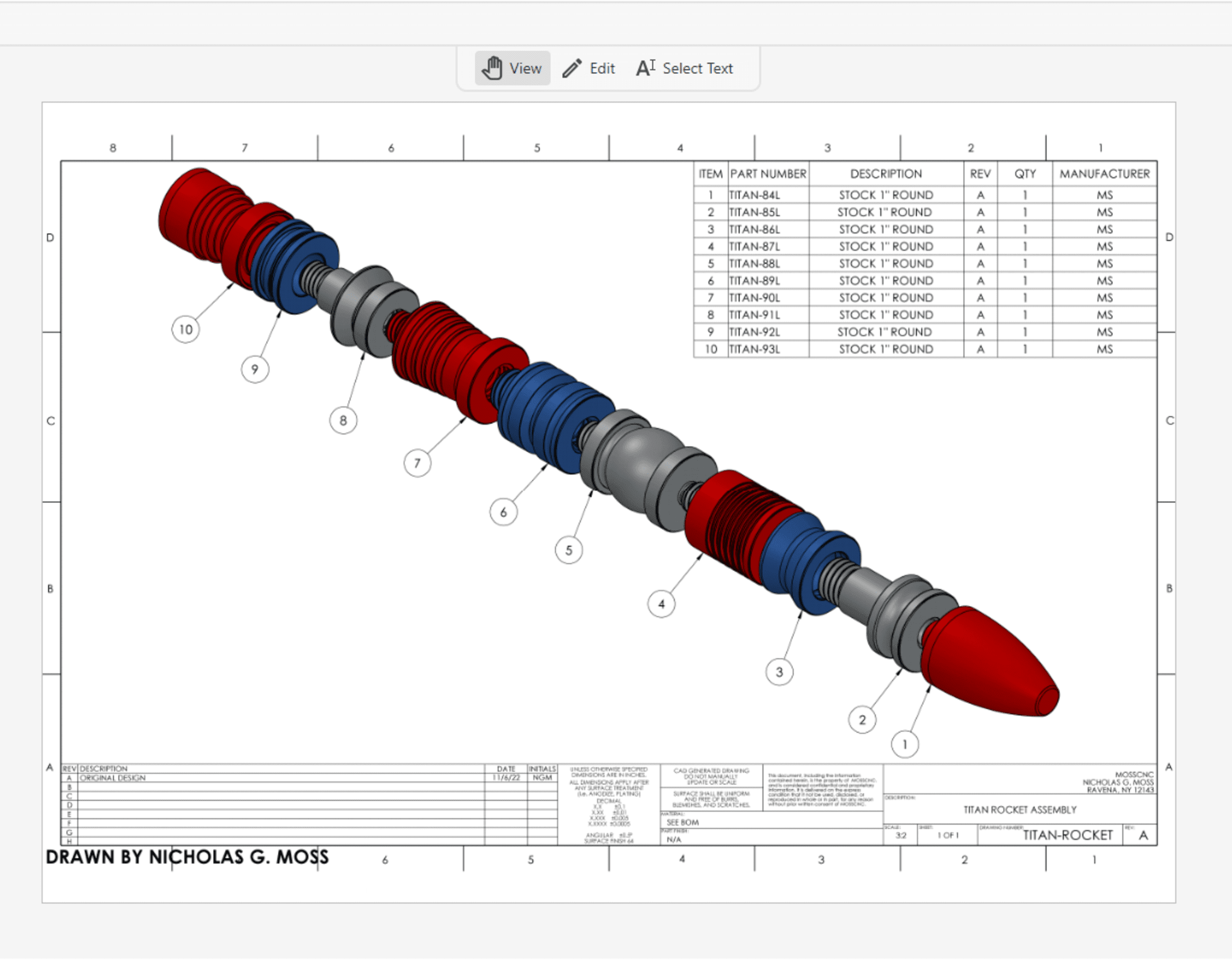Click part number TITAN-93L in the table
The height and width of the screenshot is (963, 1232).
754,350
